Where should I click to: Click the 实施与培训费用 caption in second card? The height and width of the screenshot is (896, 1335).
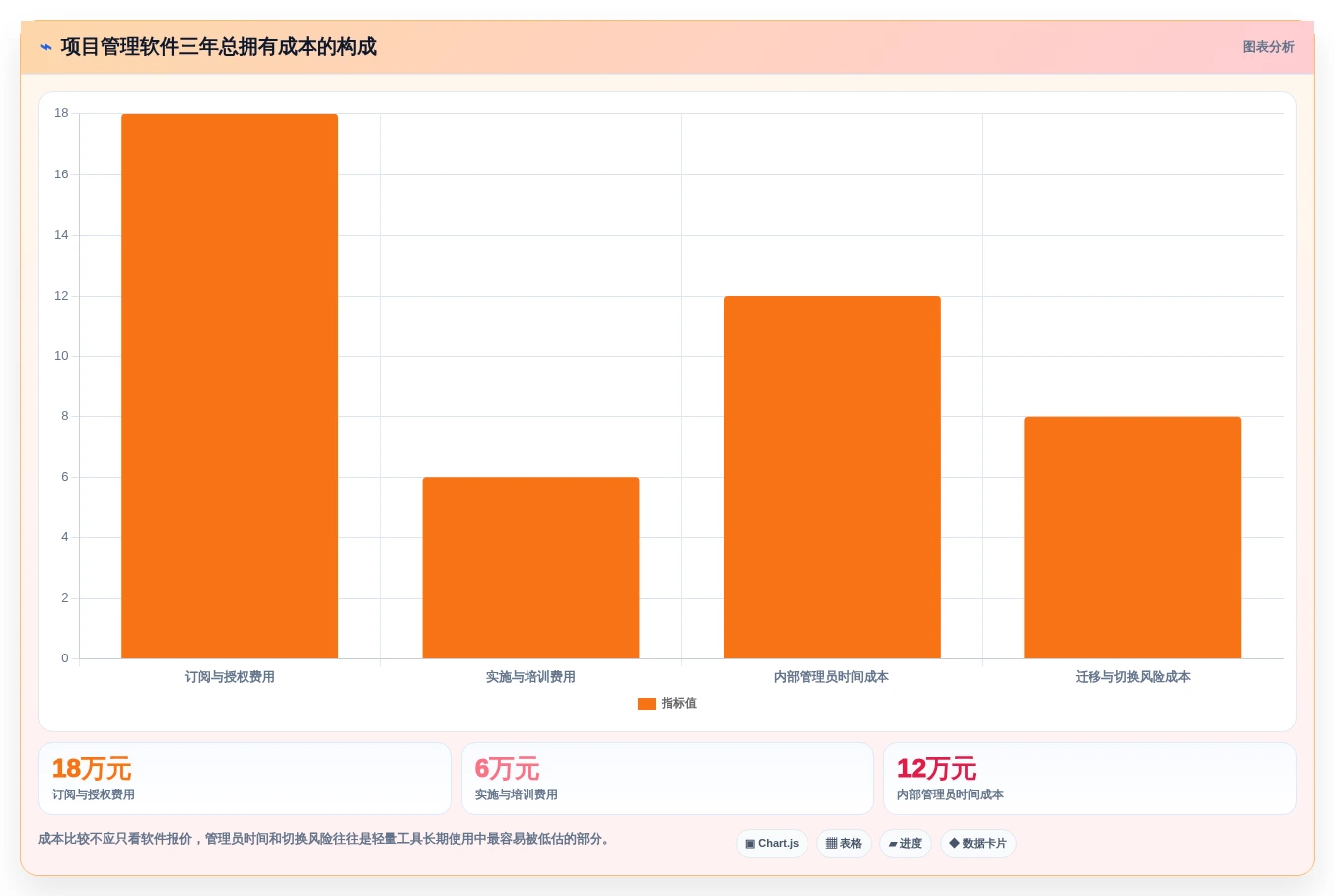coord(516,794)
